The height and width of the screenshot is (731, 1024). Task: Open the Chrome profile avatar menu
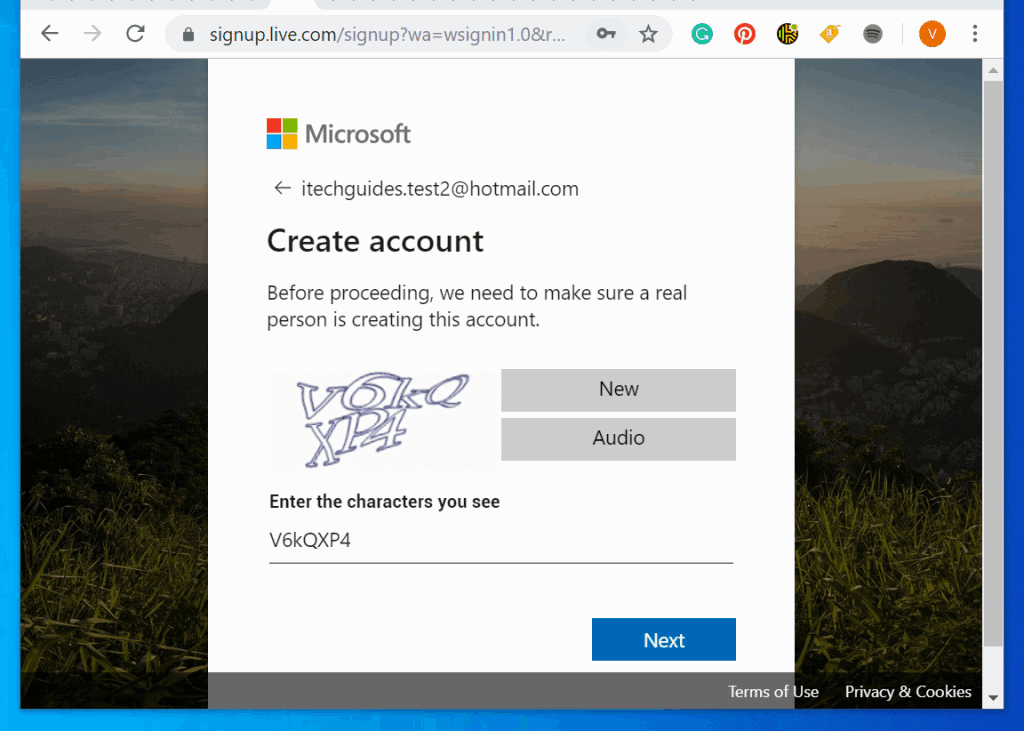point(931,33)
